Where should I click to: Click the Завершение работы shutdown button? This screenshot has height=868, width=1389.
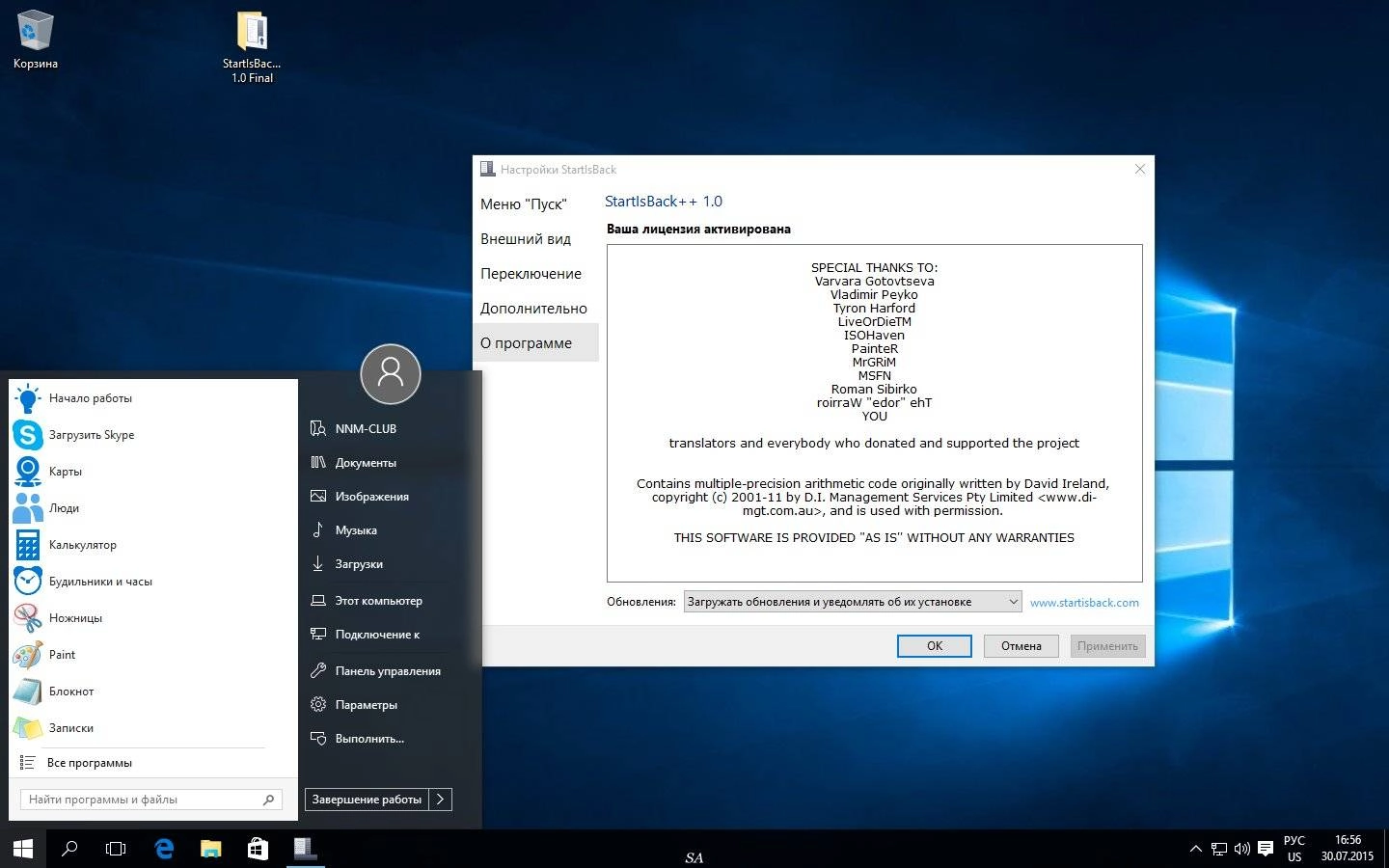coord(367,800)
